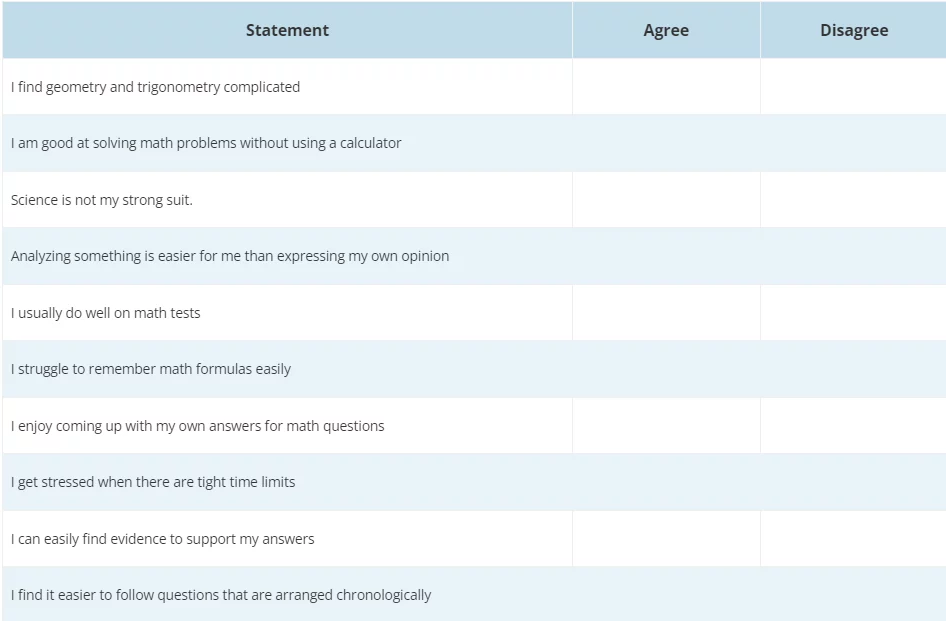This screenshot has height=621, width=946.
Task: Mark Agree for geometry and trigonometry complicated
Action: tap(666, 86)
